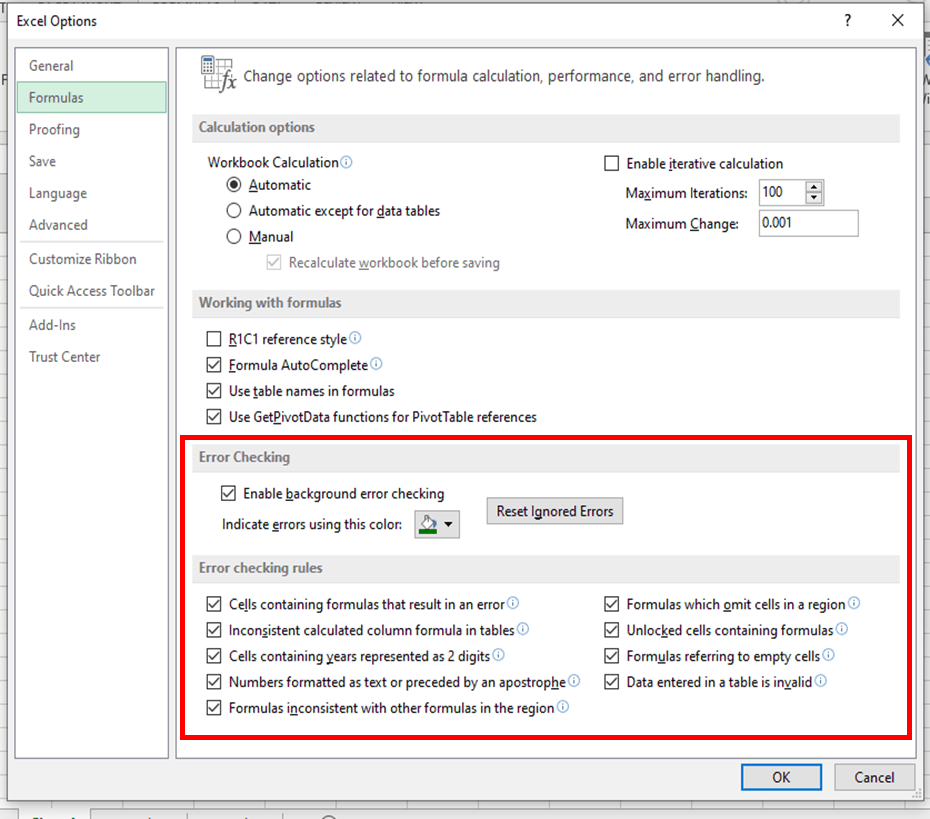Screen dimensions: 930x819
Task: Open the Add-Ins category
Action: coord(91,325)
